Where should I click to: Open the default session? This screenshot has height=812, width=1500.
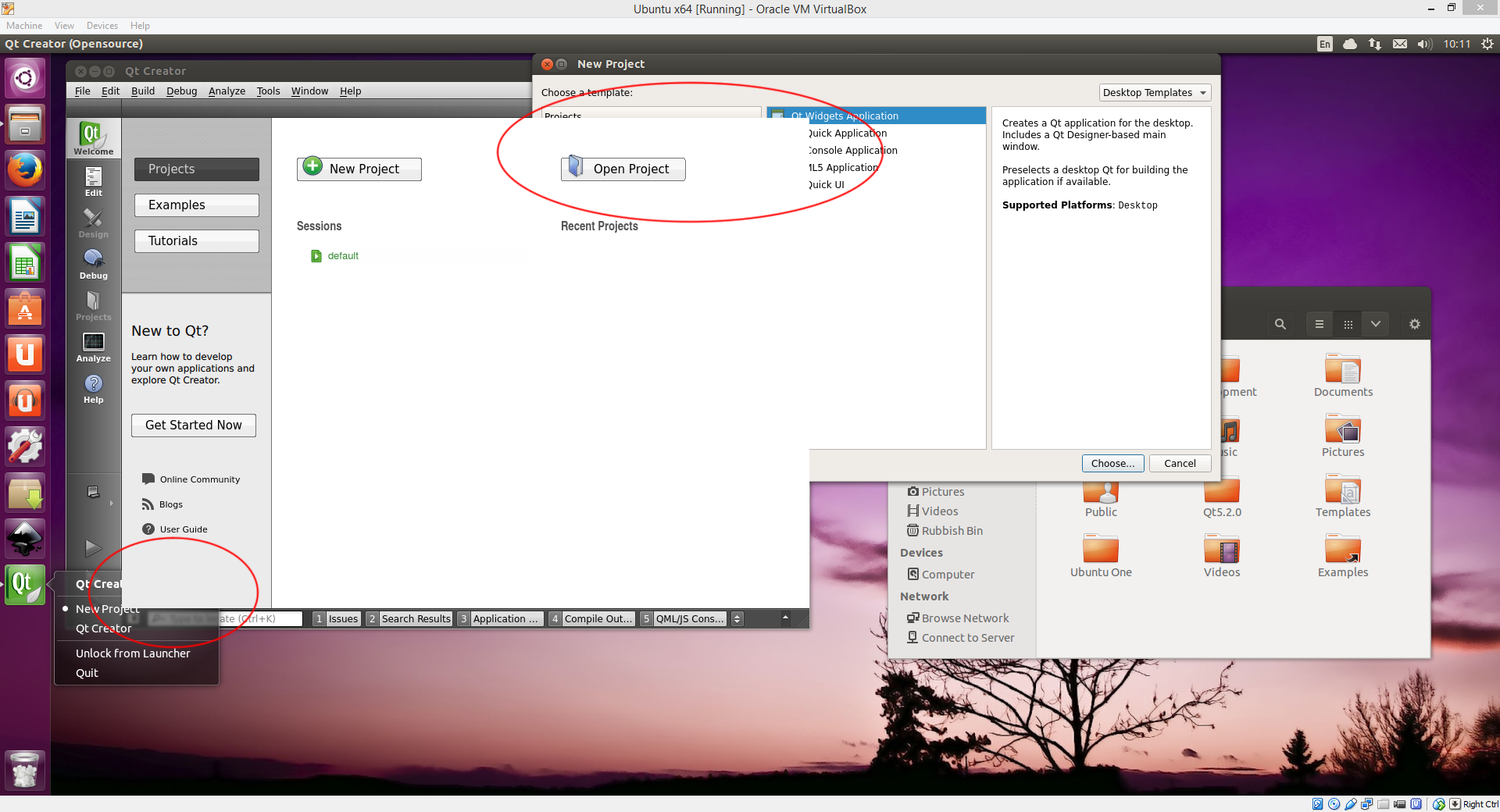(335, 256)
